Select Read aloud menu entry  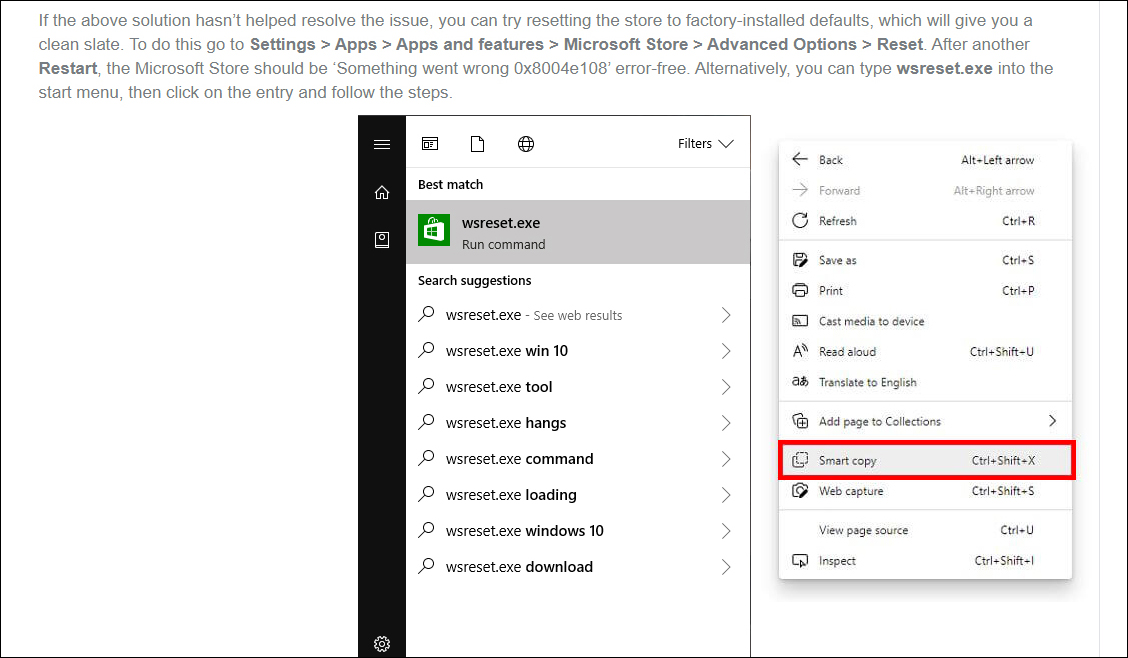pos(925,351)
